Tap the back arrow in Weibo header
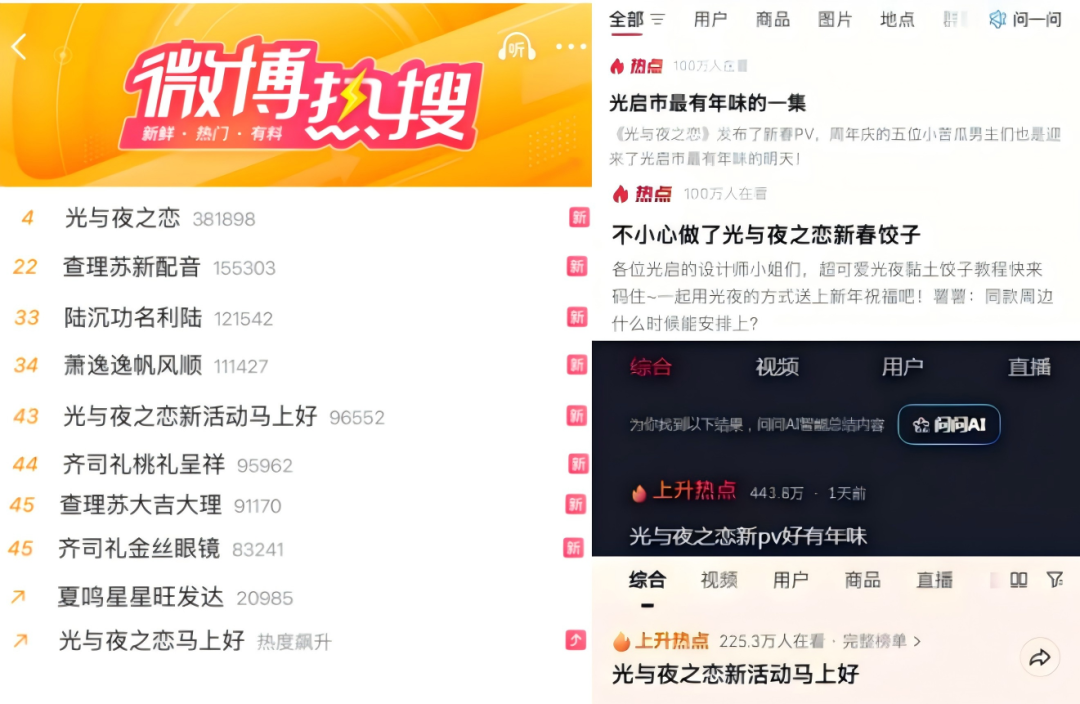 pos(19,47)
